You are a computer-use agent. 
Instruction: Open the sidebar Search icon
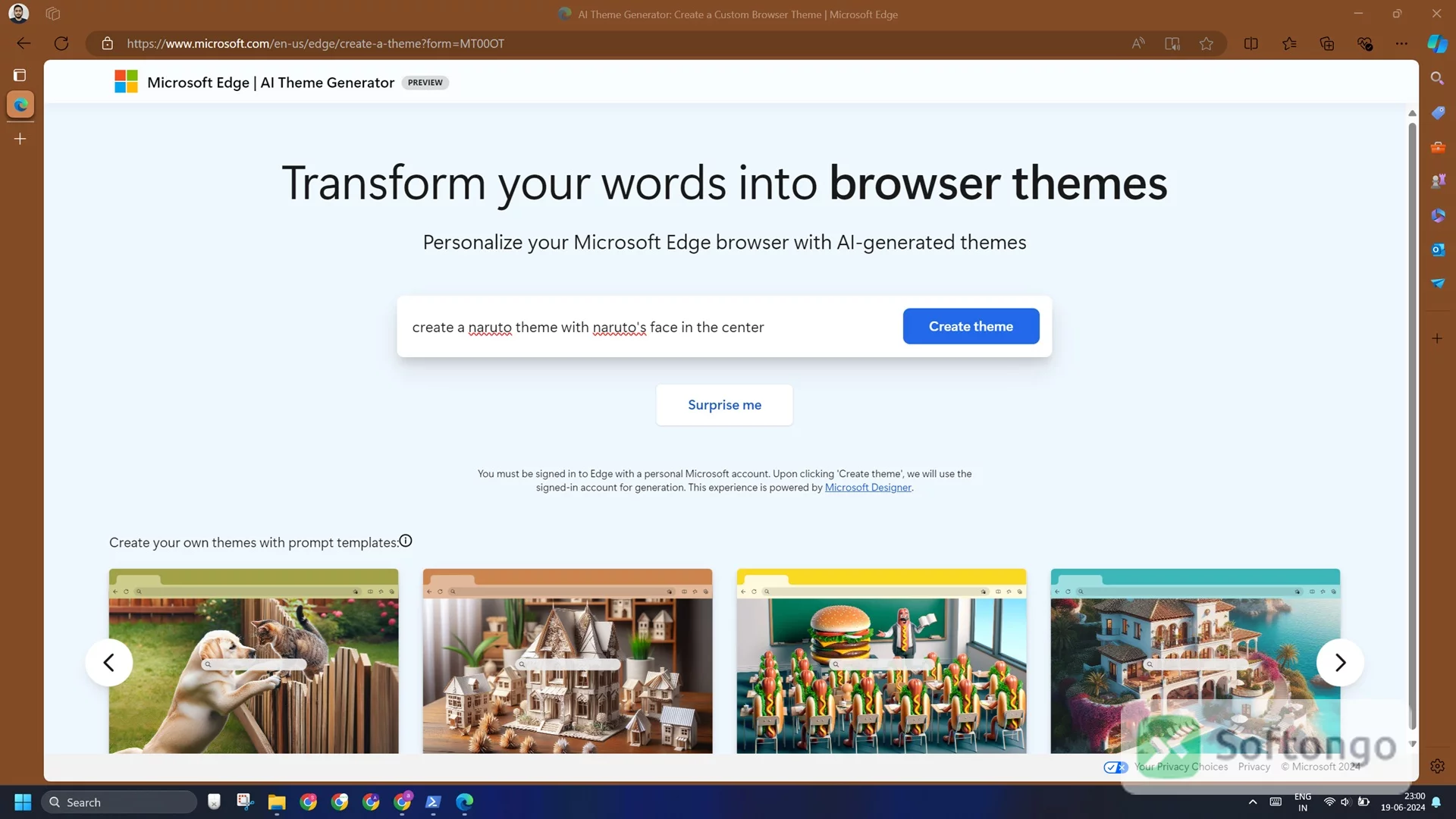point(1437,78)
